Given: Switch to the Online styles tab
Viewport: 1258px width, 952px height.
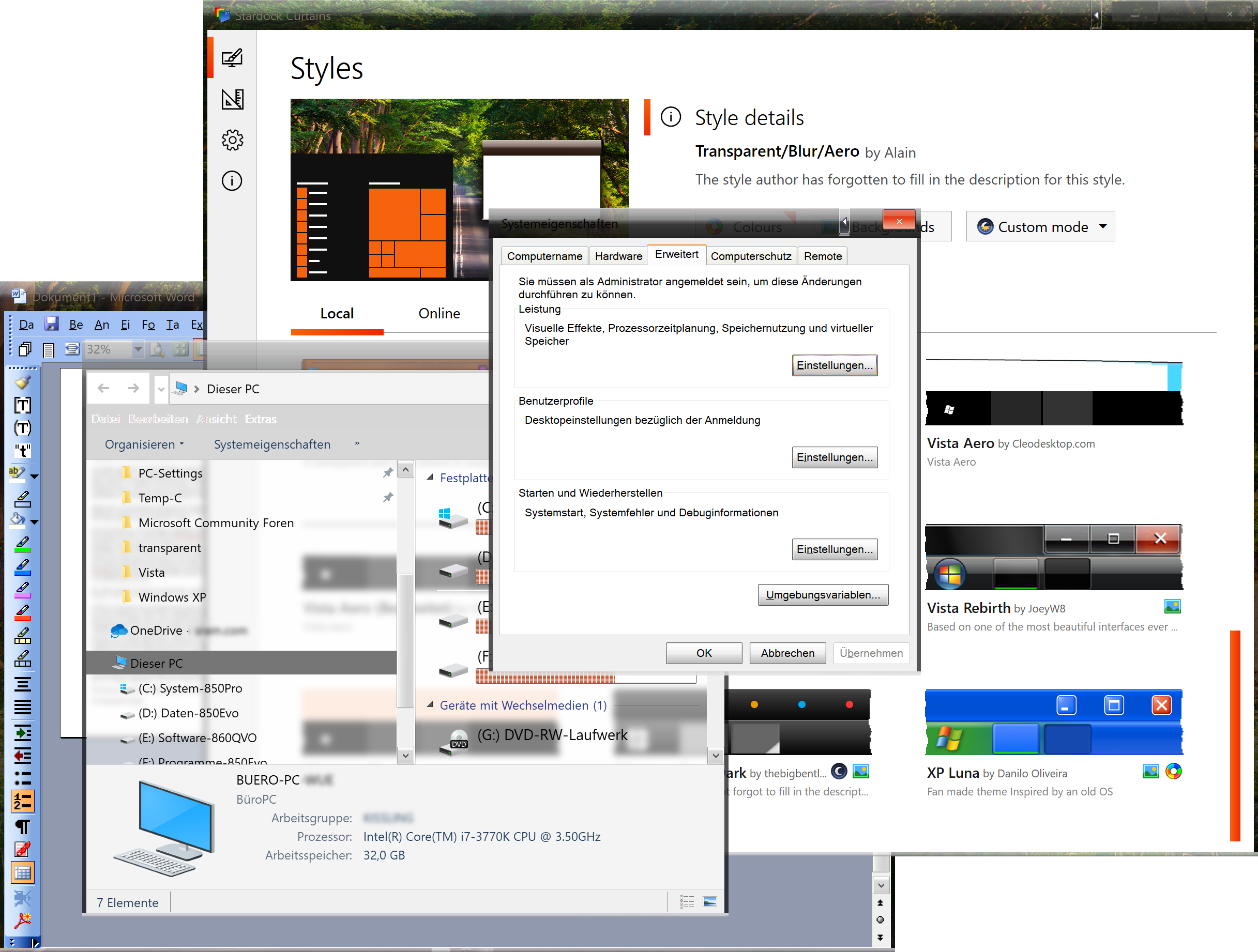Looking at the screenshot, I should click(439, 313).
